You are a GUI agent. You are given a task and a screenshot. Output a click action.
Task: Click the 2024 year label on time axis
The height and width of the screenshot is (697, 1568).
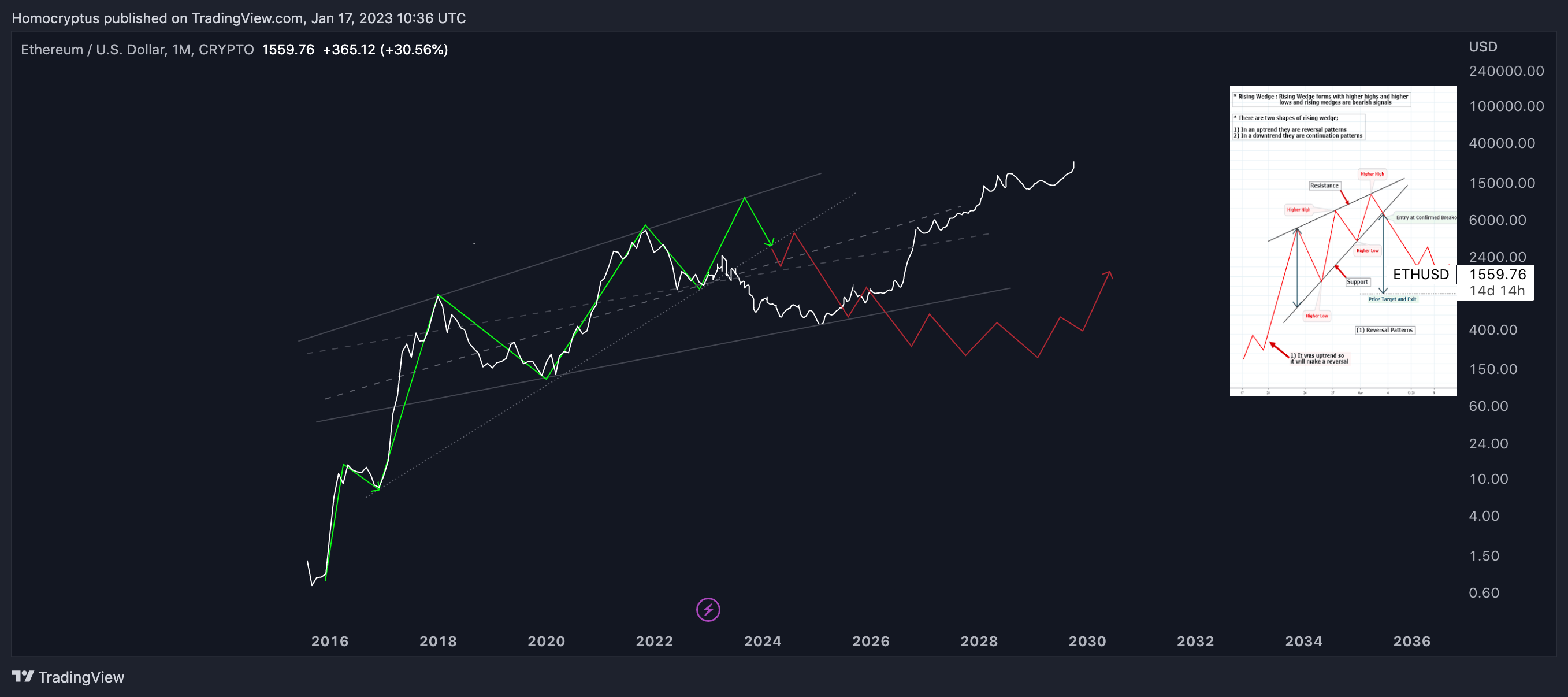[763, 641]
